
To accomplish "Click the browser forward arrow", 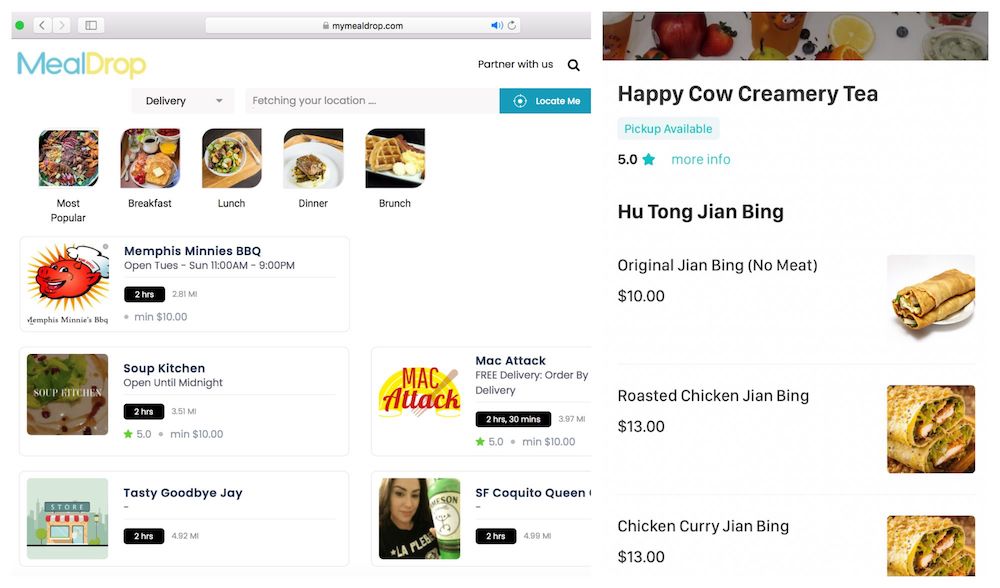I will click(x=61, y=26).
